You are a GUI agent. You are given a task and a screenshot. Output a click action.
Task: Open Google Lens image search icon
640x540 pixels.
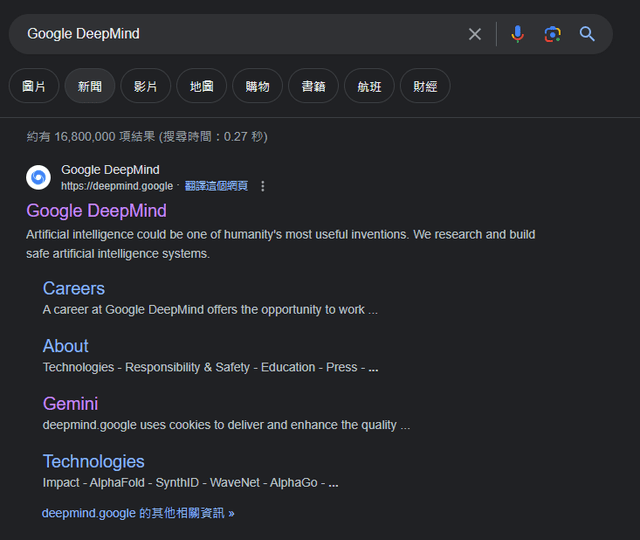[552, 34]
